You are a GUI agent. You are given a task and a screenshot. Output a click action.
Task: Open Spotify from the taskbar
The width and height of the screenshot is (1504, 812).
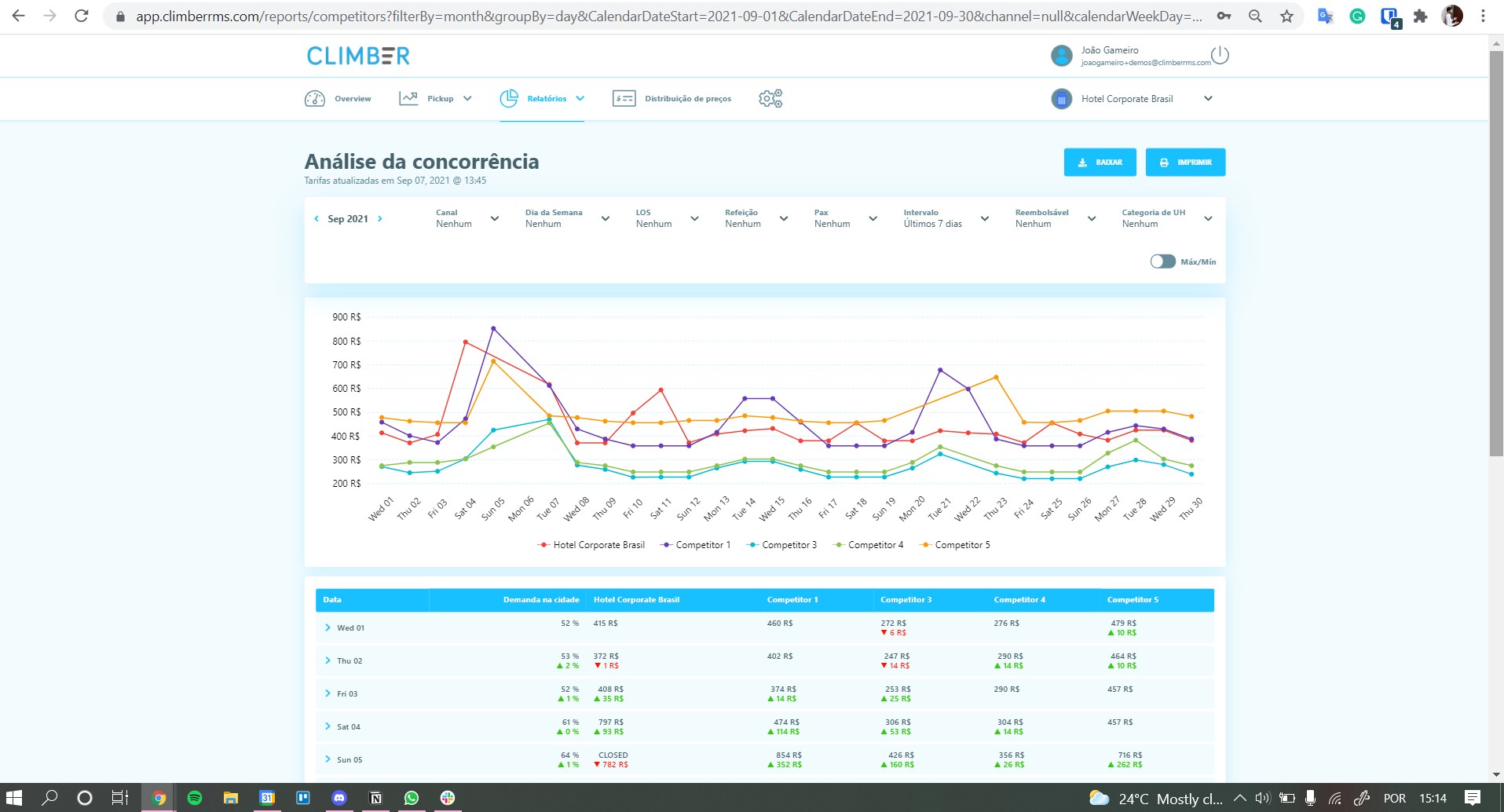[195, 798]
